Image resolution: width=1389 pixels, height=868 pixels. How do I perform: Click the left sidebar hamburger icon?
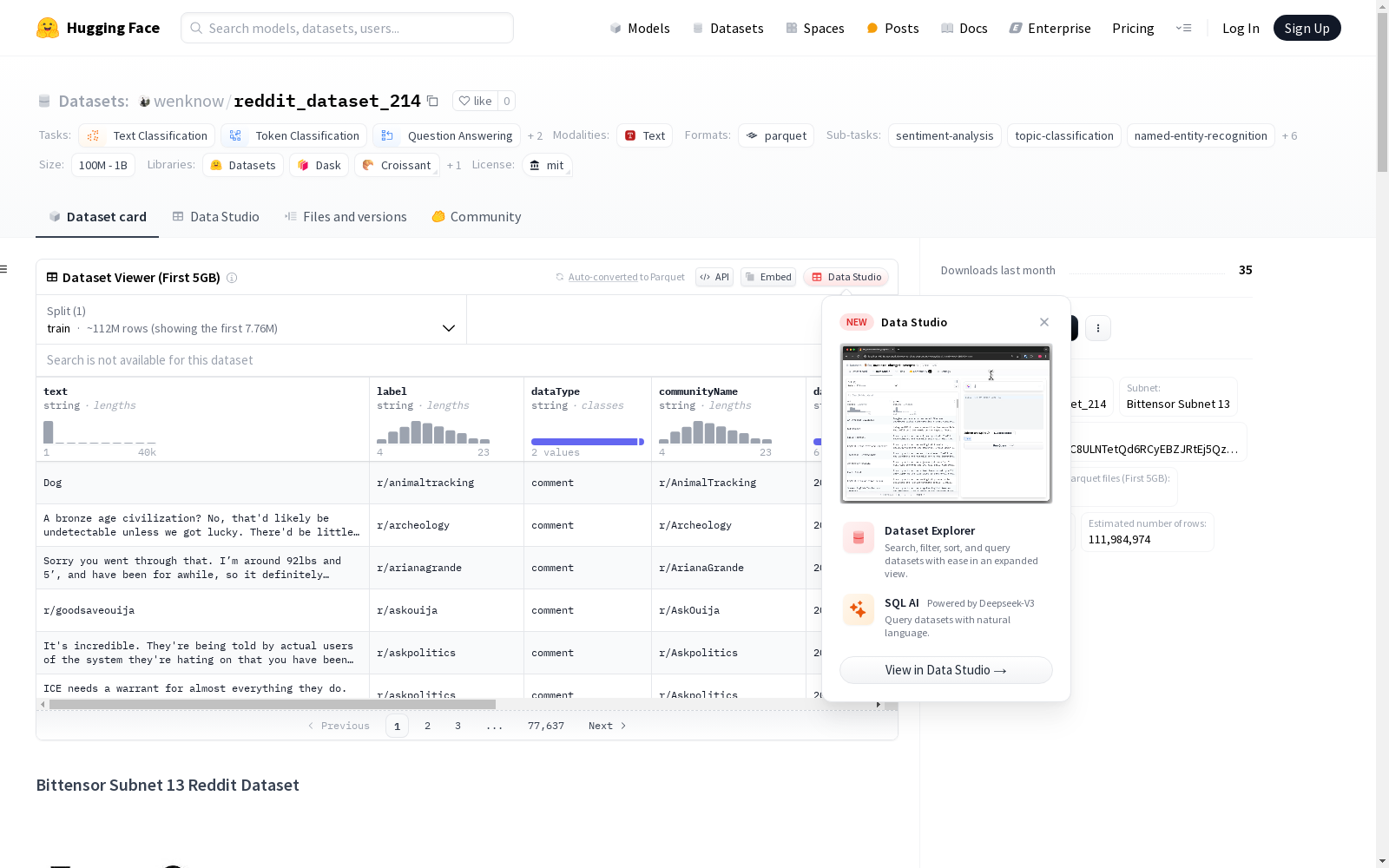[3, 269]
